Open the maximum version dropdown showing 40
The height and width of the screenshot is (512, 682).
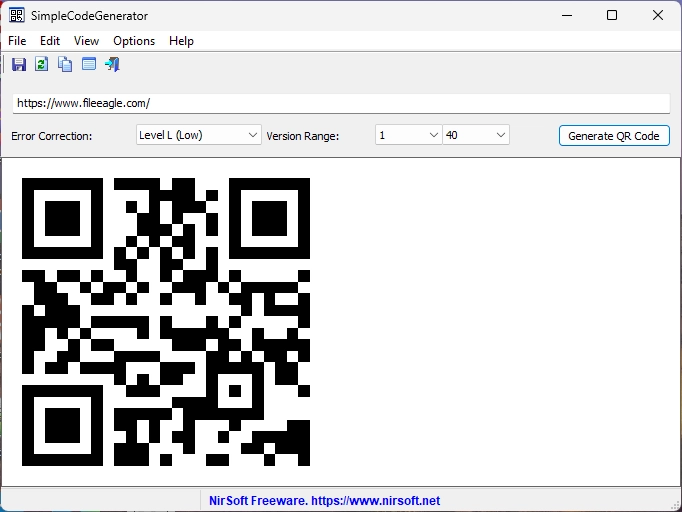click(x=476, y=135)
